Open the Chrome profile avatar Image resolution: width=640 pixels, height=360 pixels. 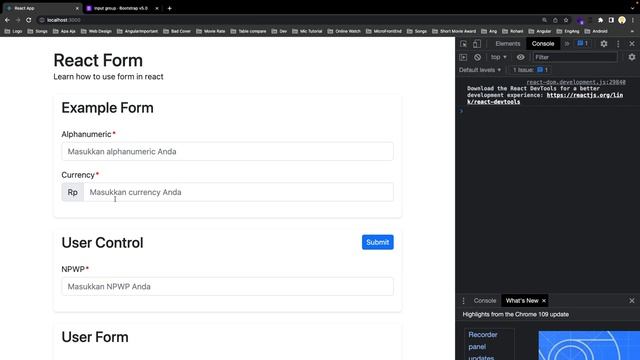pyautogui.click(x=622, y=20)
